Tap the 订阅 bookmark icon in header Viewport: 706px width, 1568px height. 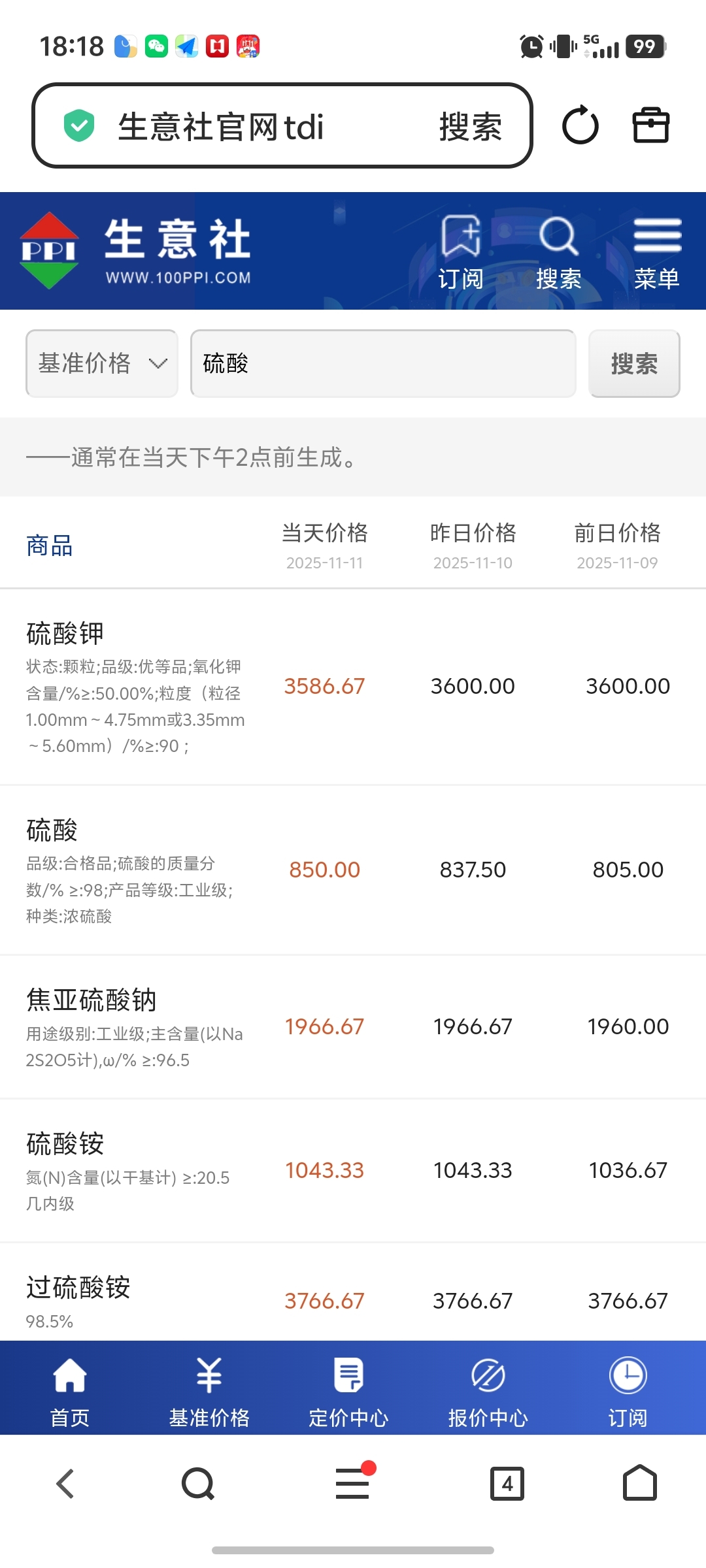click(461, 252)
